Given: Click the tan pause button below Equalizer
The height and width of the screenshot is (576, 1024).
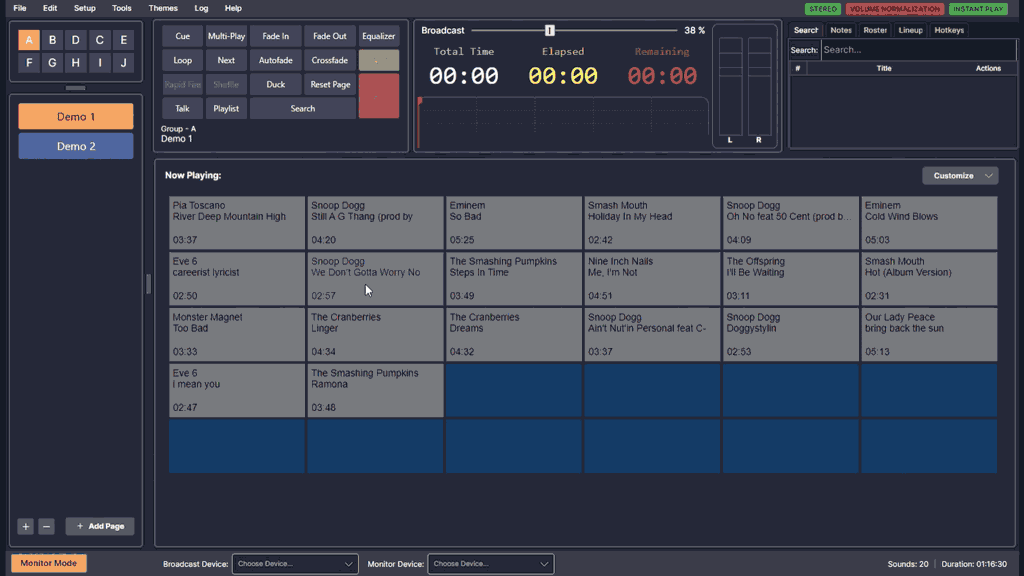Looking at the screenshot, I should coord(379,60).
